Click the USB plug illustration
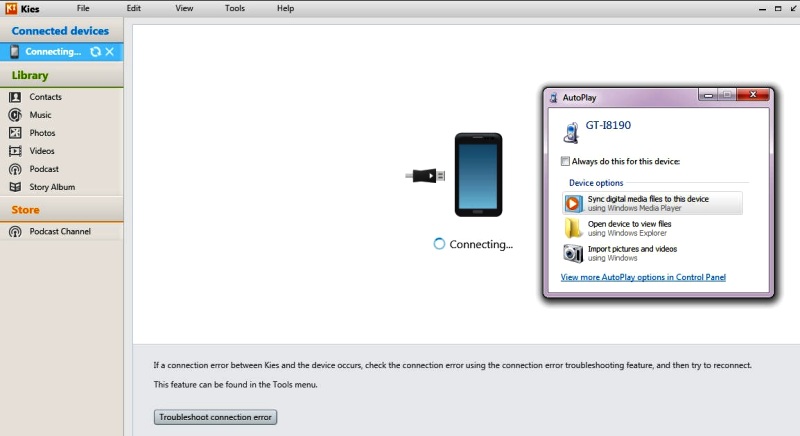Screen dimensions: 800x436 [x=426, y=176]
